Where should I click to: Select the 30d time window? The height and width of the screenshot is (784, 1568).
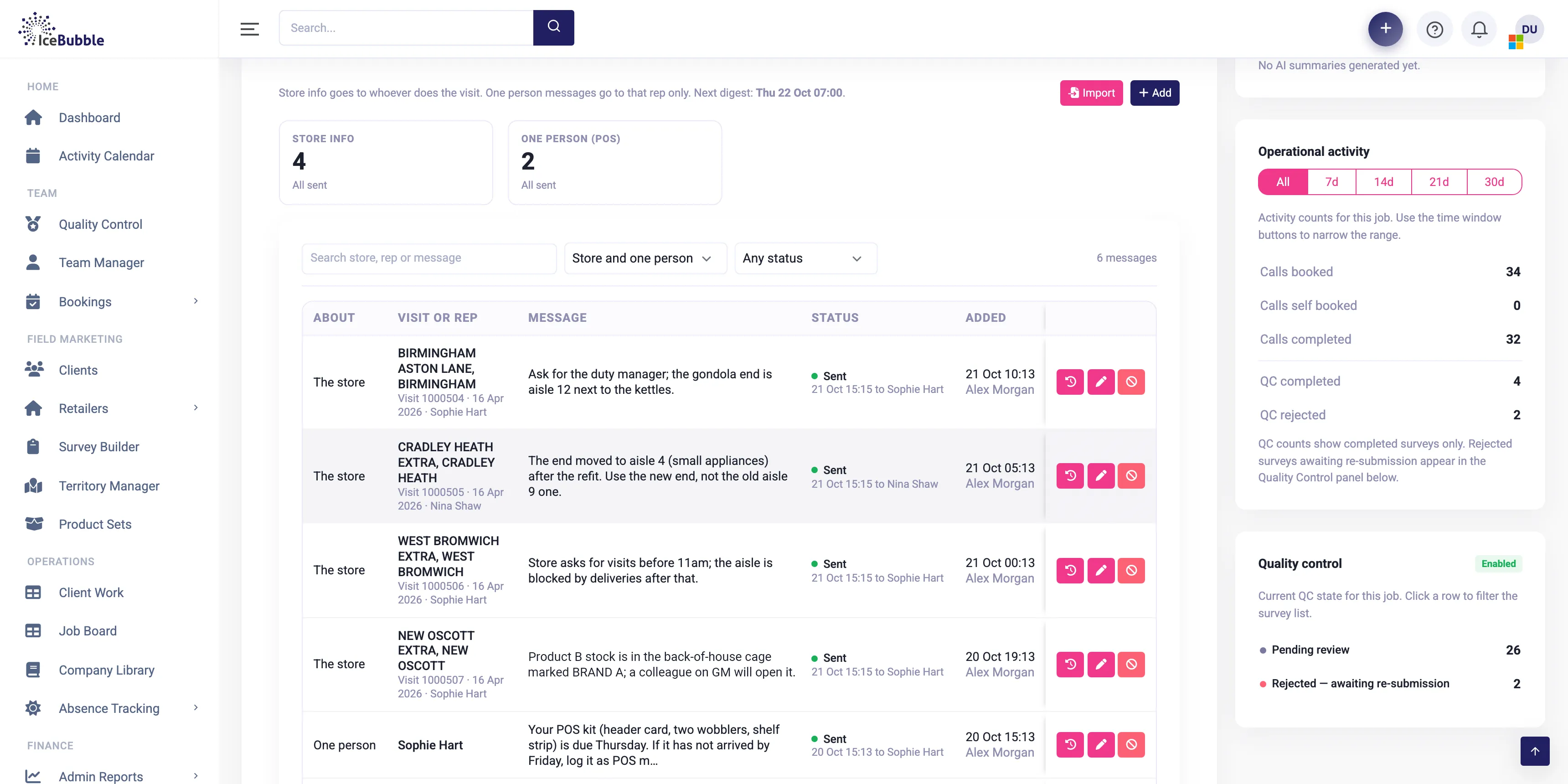tap(1494, 182)
